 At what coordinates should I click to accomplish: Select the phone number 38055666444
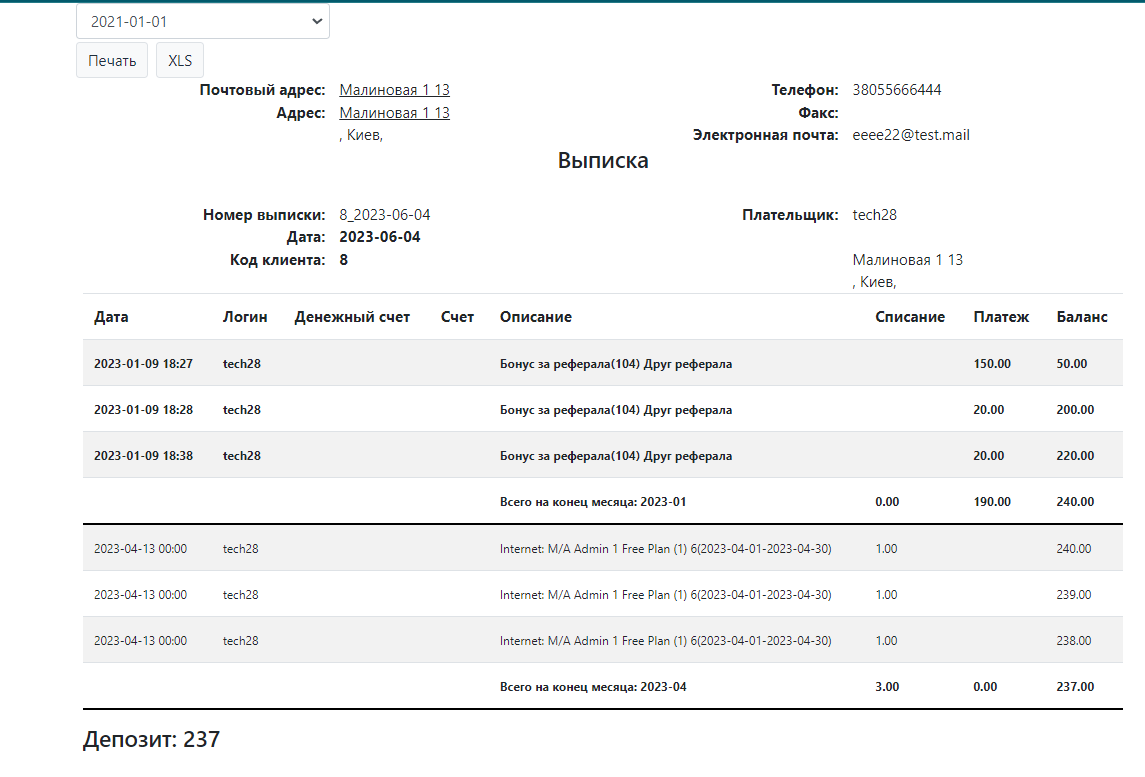point(896,90)
